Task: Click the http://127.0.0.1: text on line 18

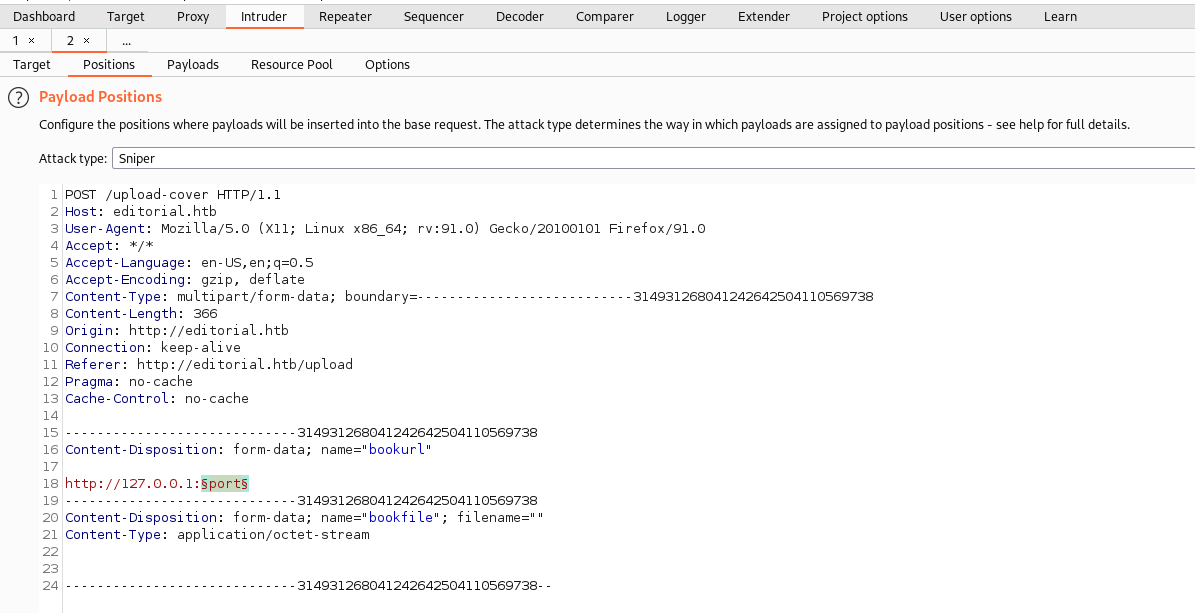Action: [133, 483]
